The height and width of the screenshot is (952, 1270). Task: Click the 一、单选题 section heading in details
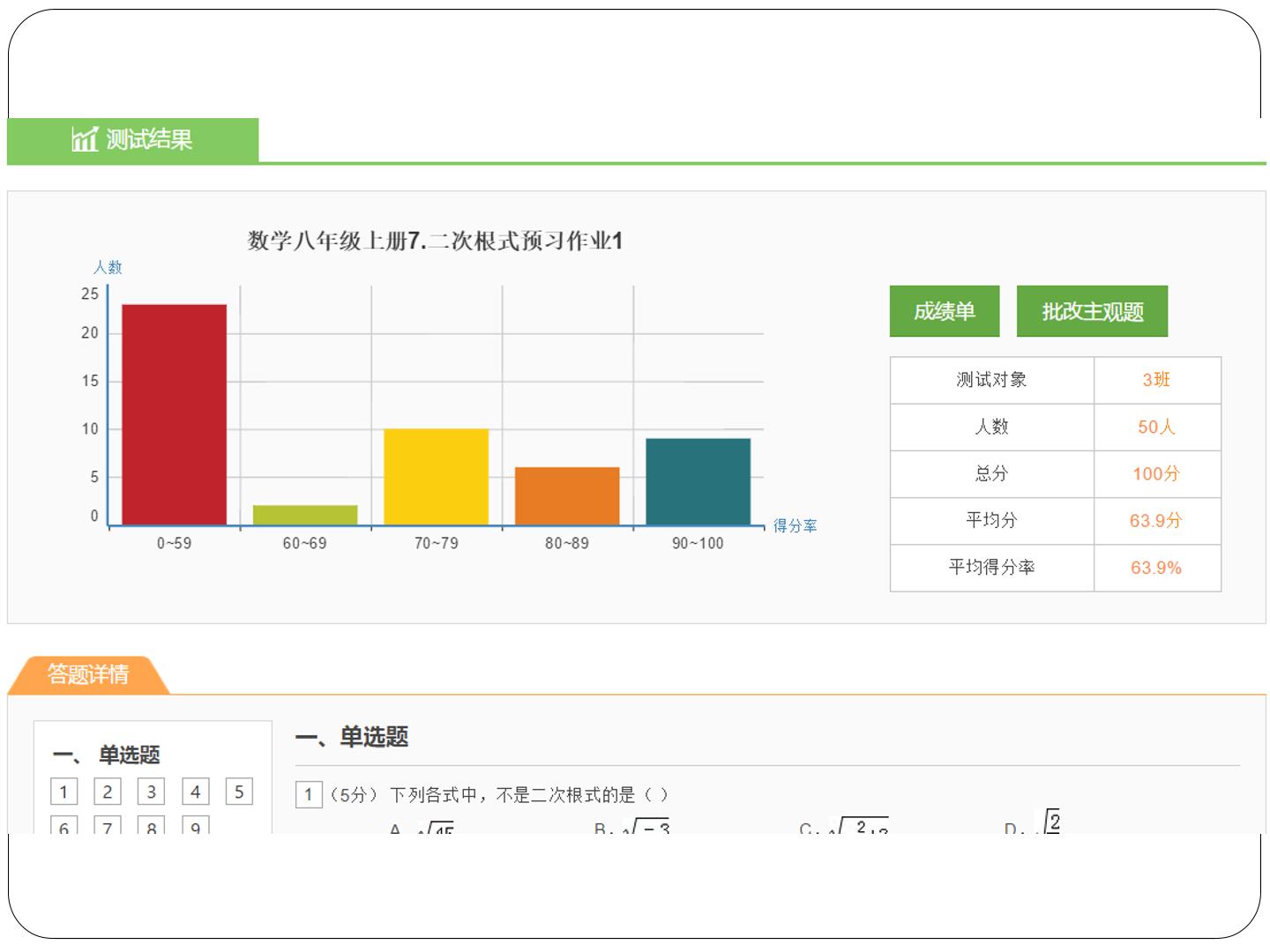(352, 737)
